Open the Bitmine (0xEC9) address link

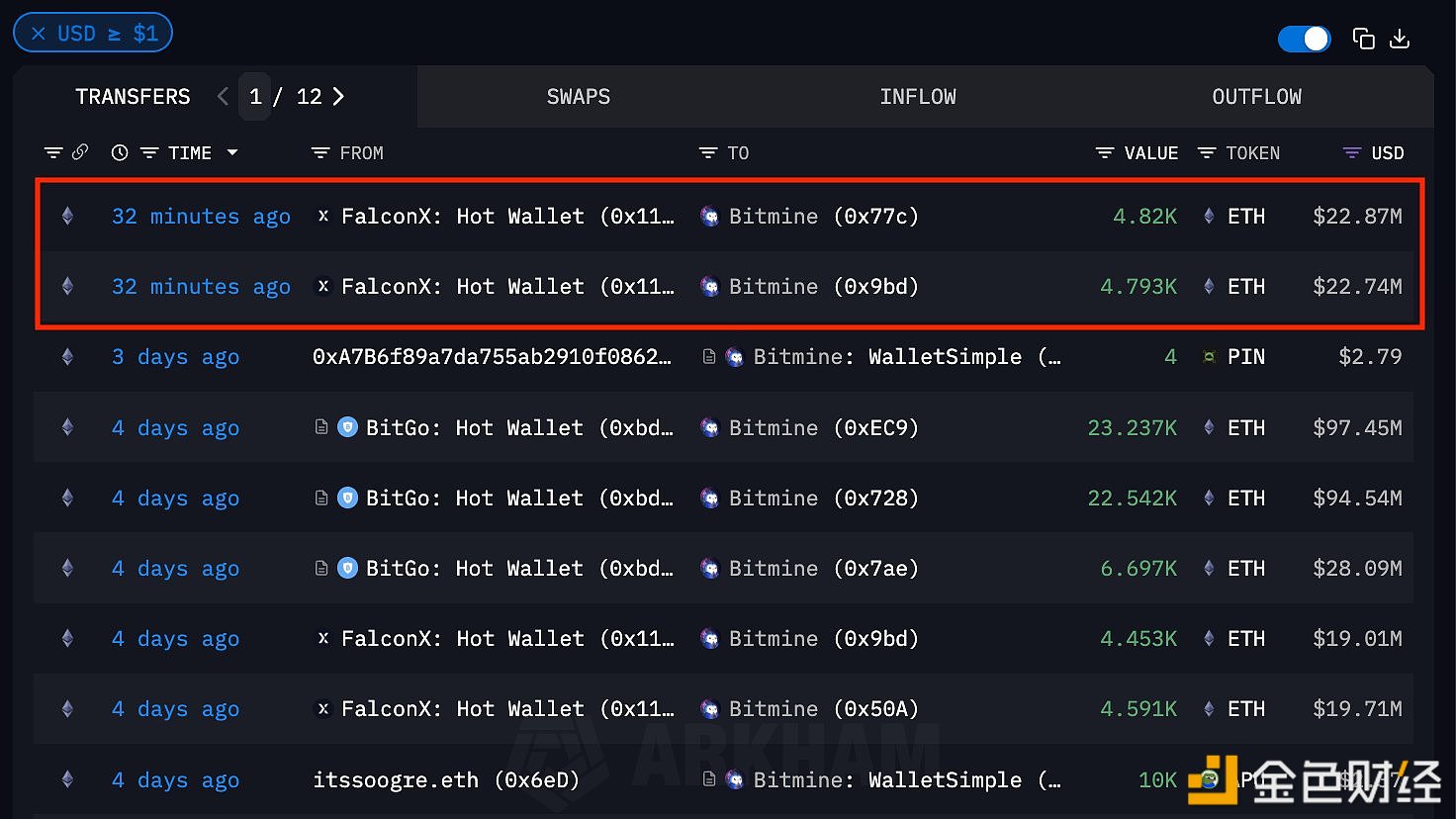(823, 427)
